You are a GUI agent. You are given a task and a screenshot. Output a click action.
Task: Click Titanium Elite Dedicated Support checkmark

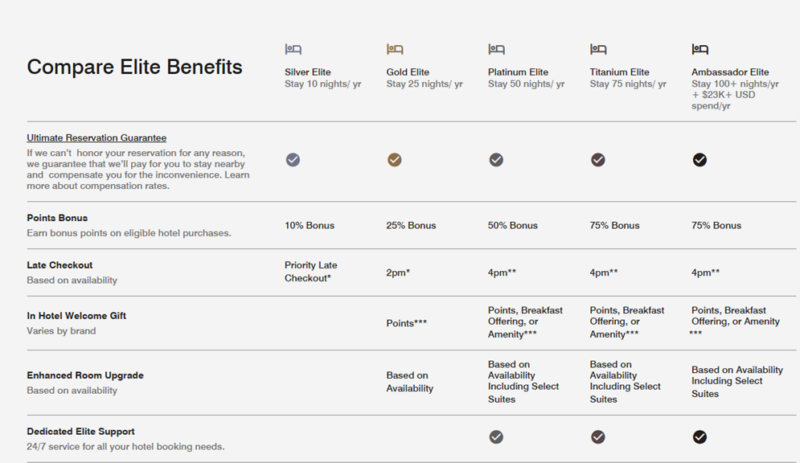[598, 437]
